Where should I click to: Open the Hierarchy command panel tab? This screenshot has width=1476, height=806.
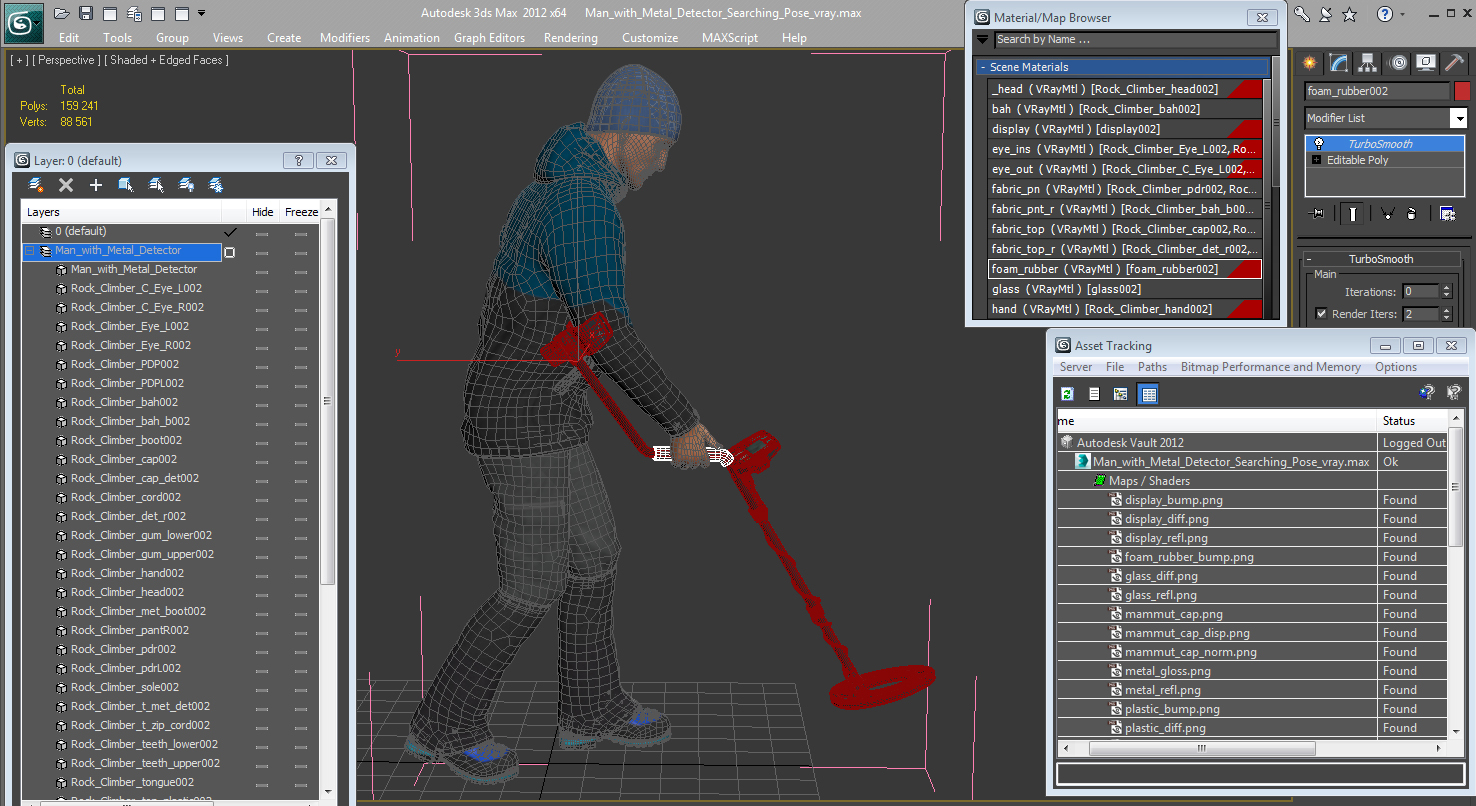[x=1368, y=63]
